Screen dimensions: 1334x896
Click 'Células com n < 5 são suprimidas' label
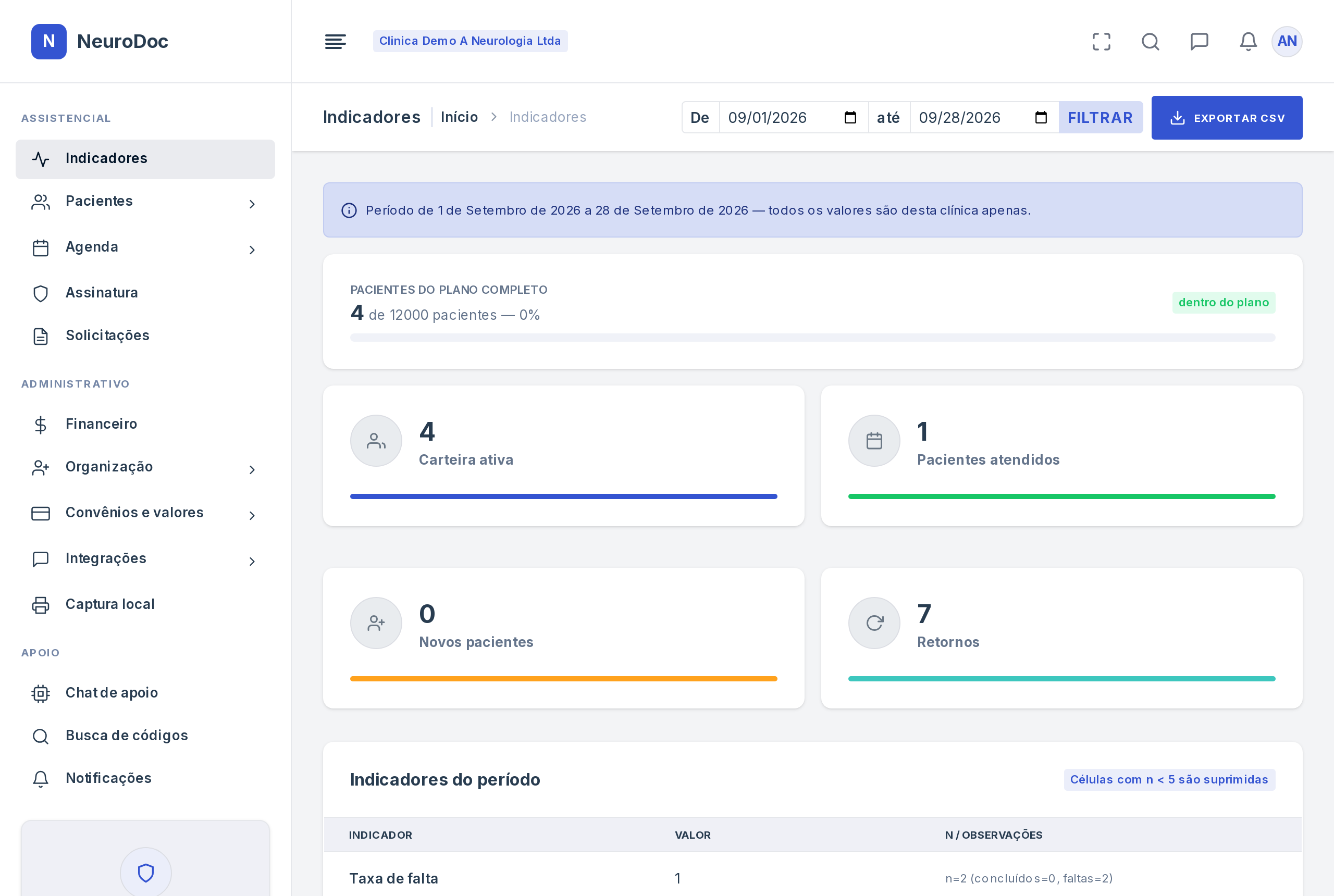pos(1169,779)
